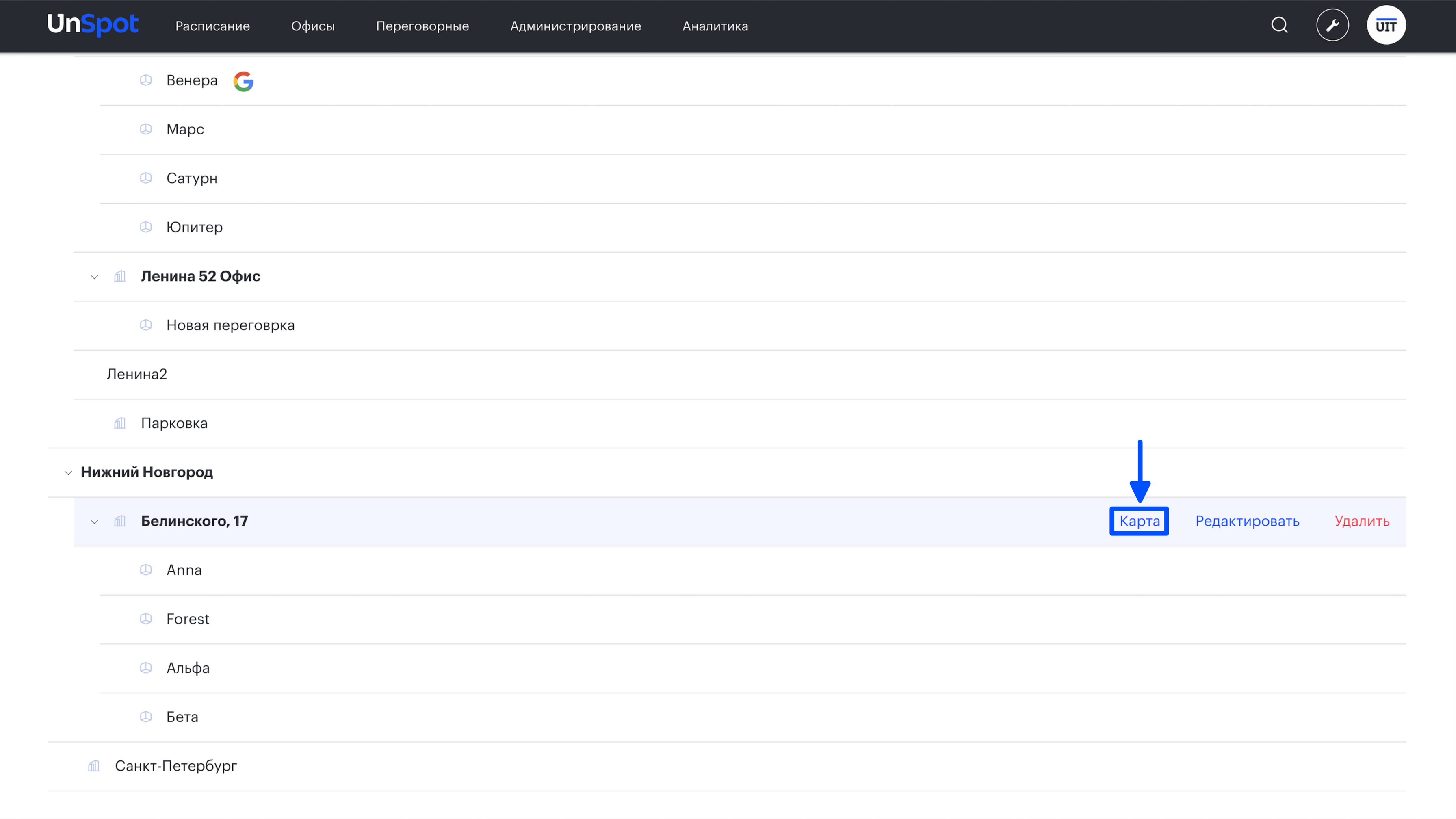Select the Парковка row

[740, 423]
